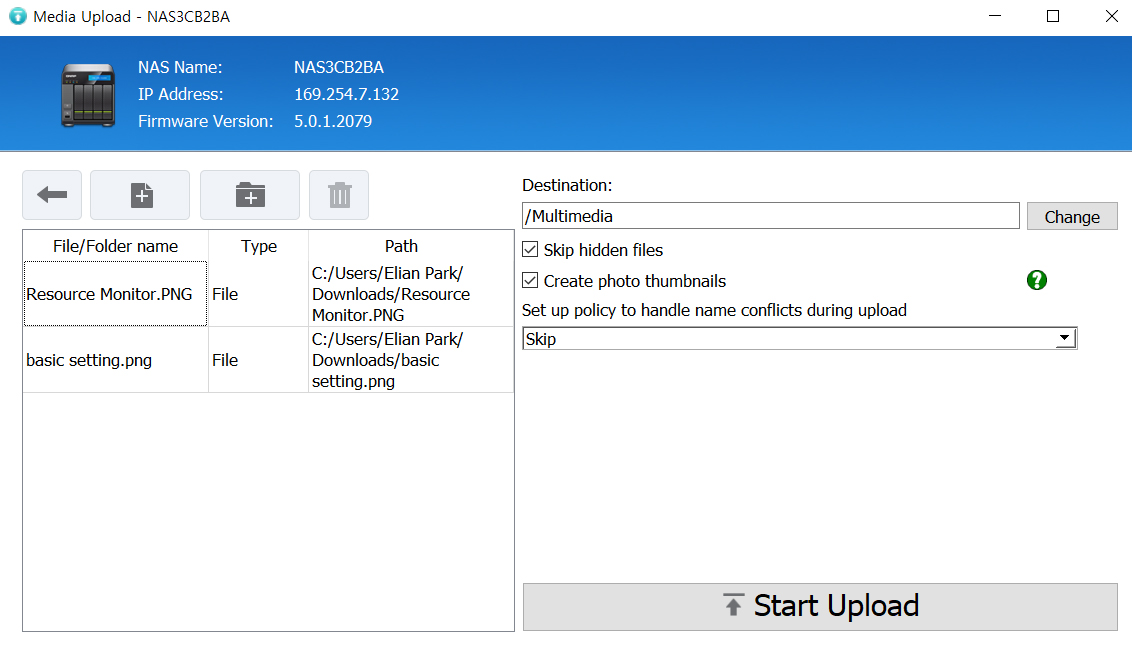Screen dimensions: 1132x650
Task: Click the Path column header
Action: point(401,246)
